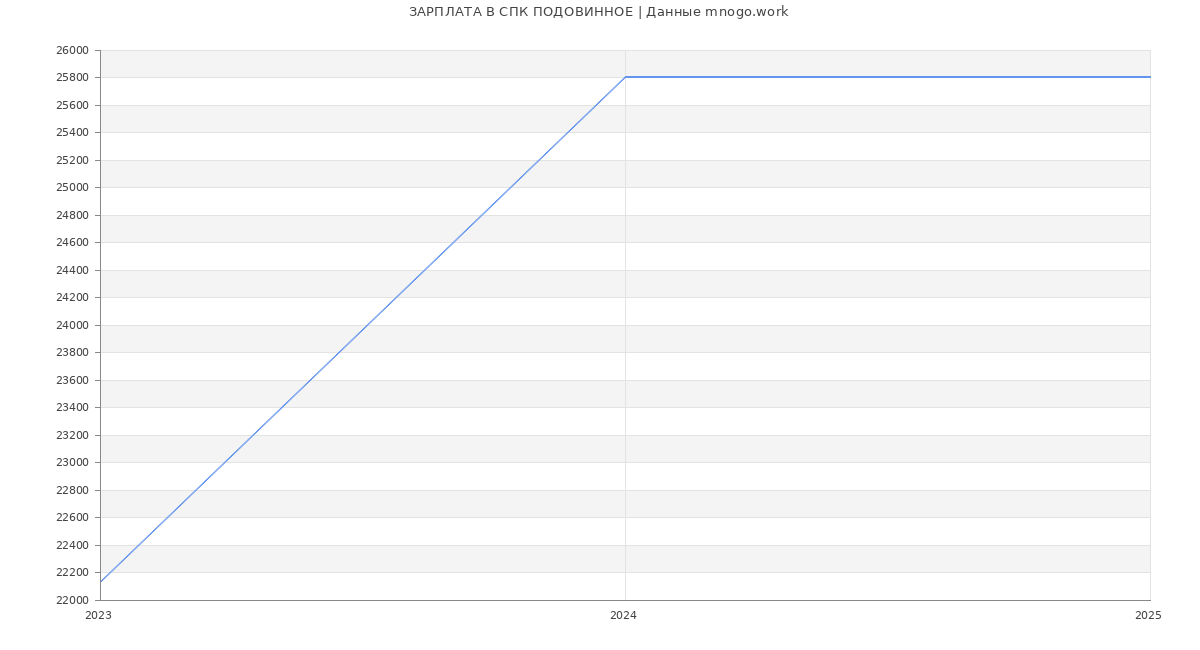Click the 23400 y-axis label
This screenshot has height=650, width=1200.
click(72, 408)
